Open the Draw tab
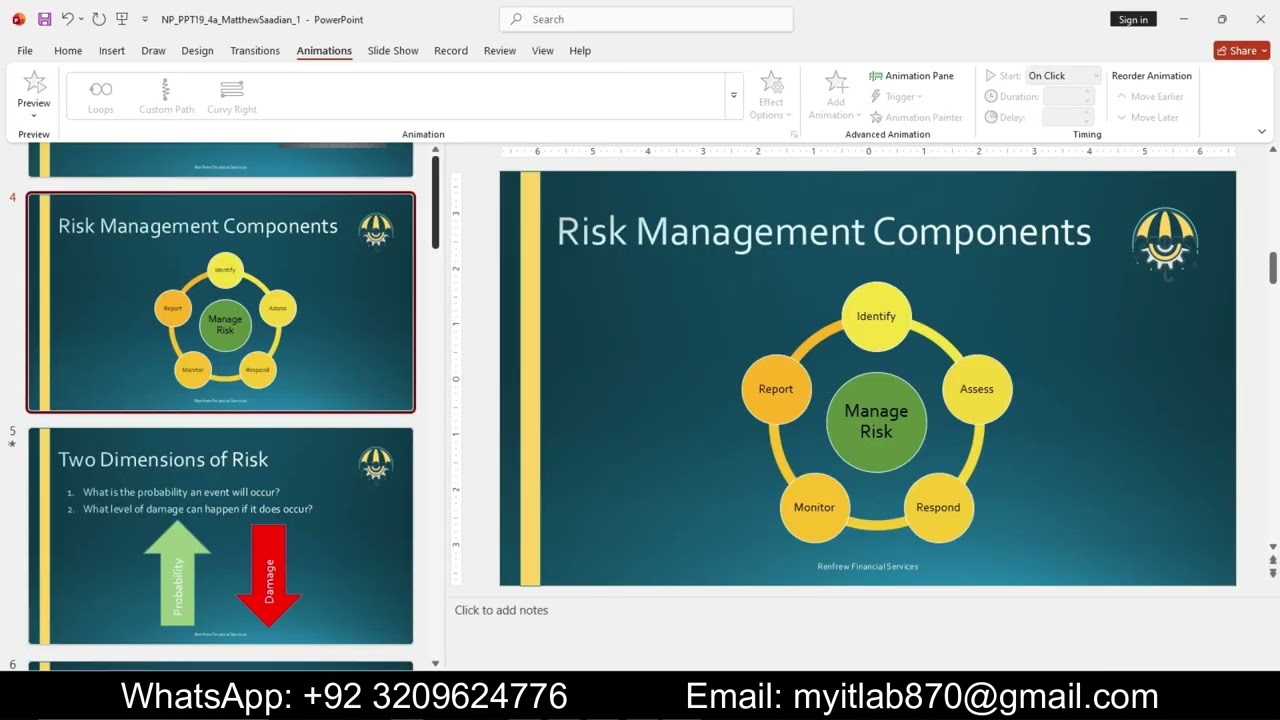This screenshot has height=720, width=1280. [x=153, y=50]
